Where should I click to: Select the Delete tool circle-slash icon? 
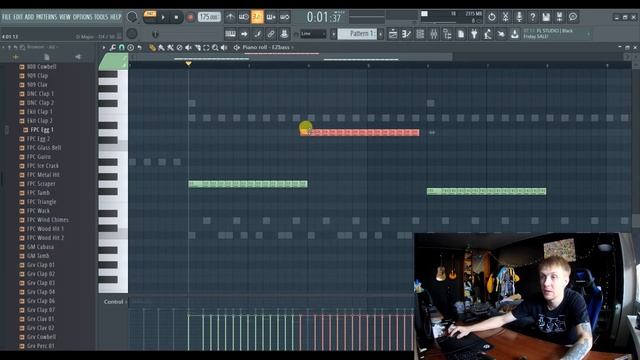(179, 48)
